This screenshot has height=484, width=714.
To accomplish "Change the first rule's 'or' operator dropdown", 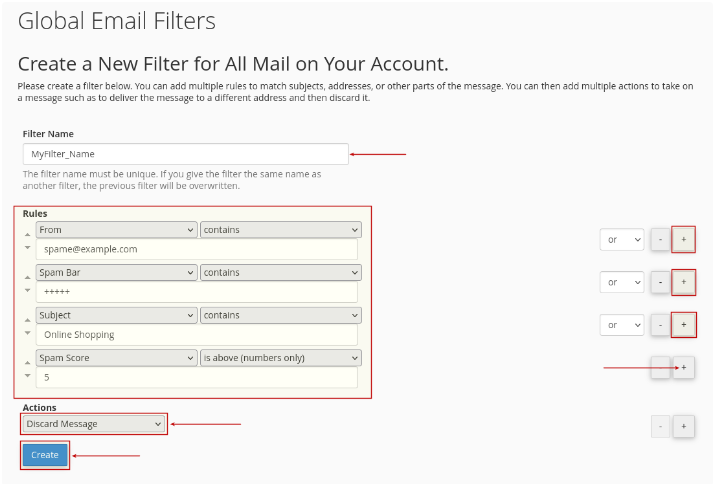I will 622,239.
